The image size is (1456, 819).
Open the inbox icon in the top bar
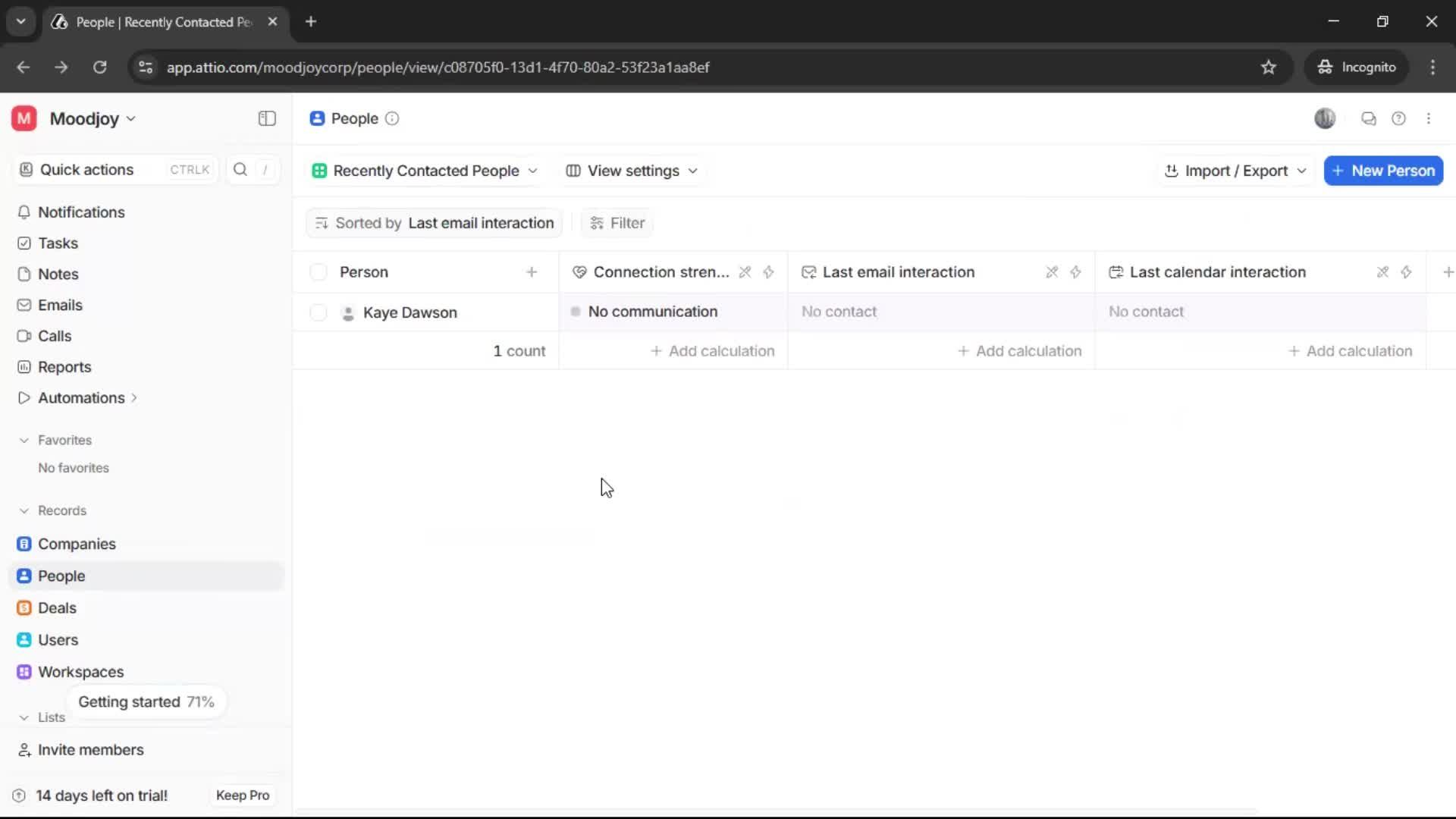point(1369,118)
